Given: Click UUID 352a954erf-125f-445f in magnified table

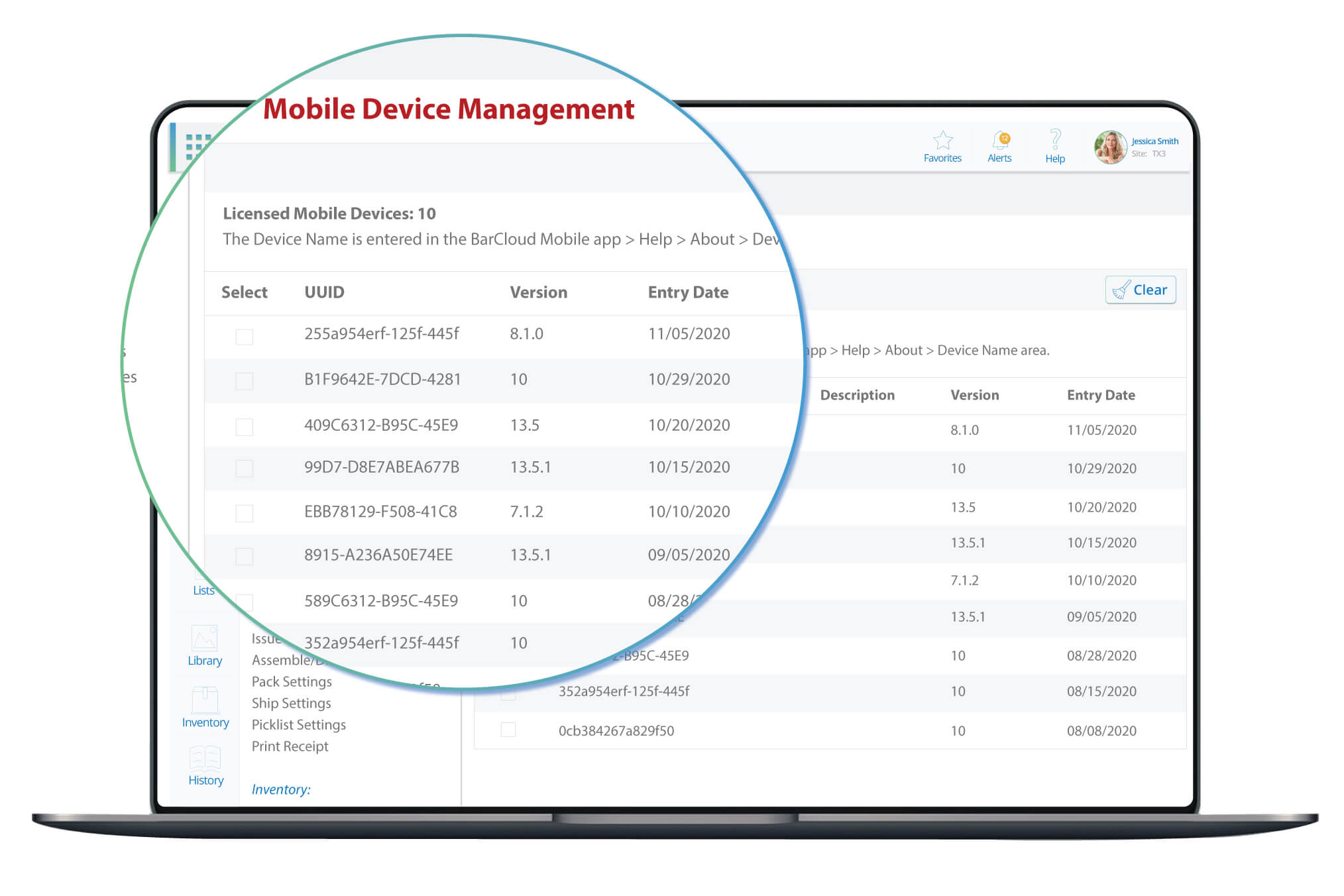Looking at the screenshot, I should coord(381,643).
